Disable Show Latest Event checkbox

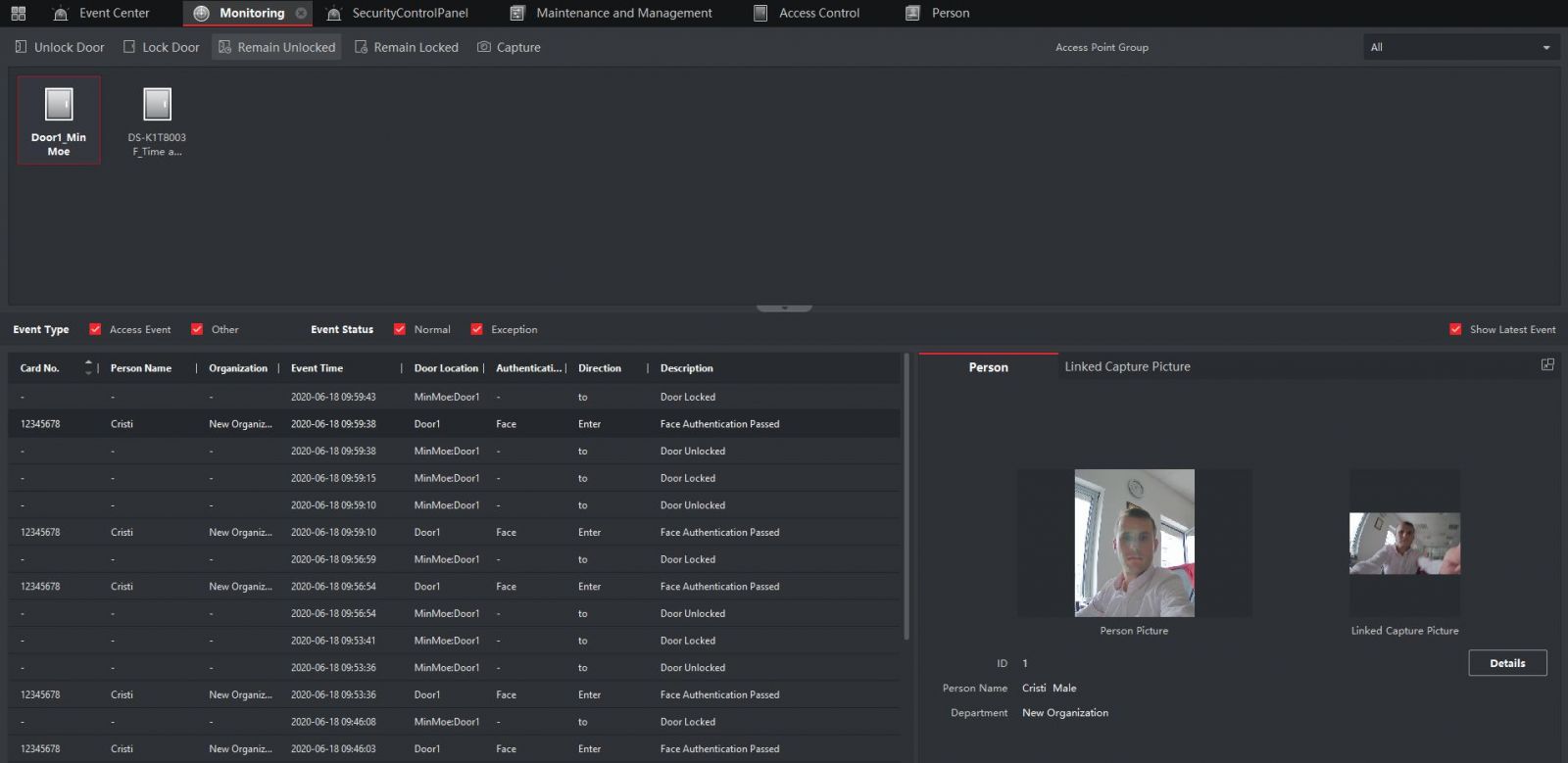pos(1455,329)
